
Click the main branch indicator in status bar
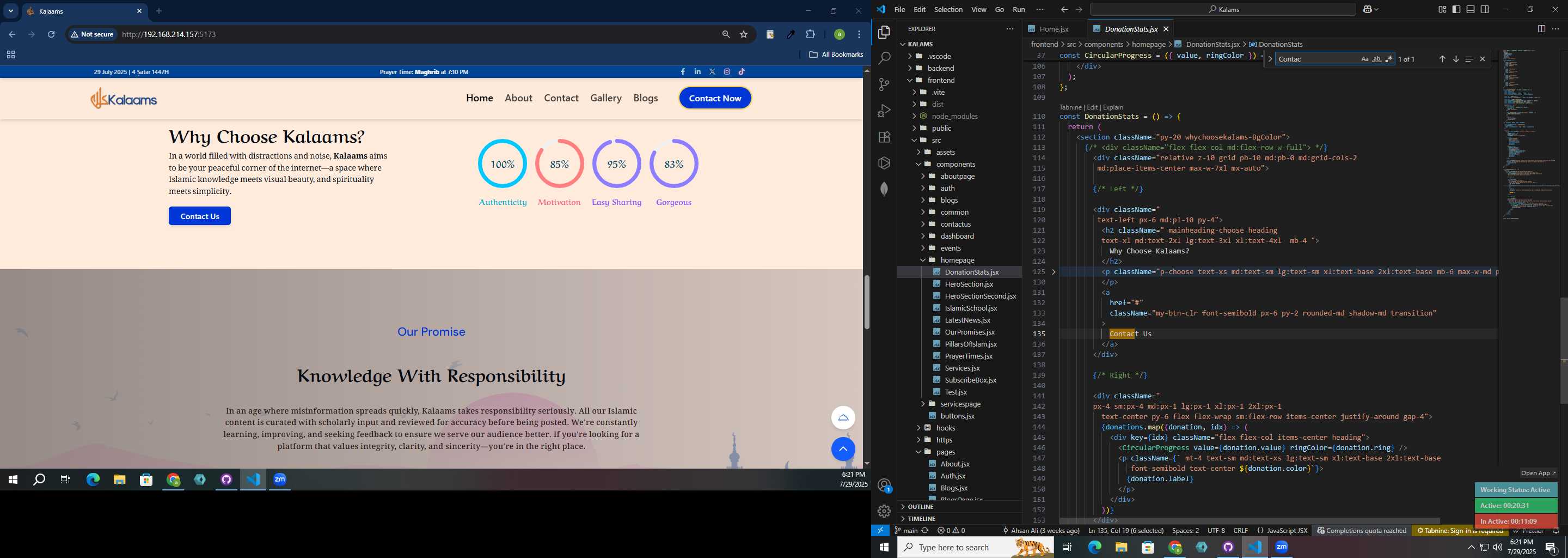(906, 531)
